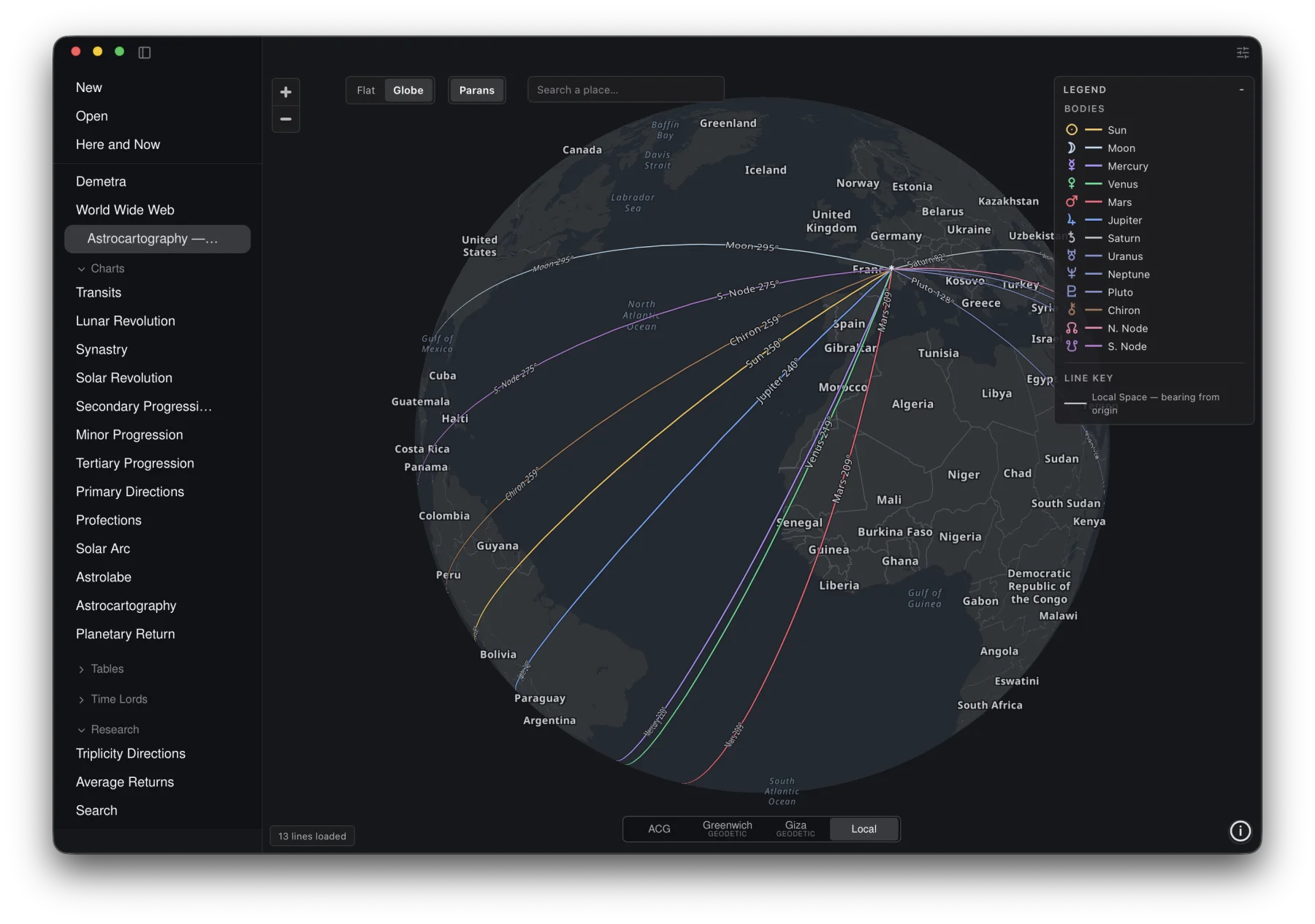Click the Chiron key glyph in legend

(x=1072, y=310)
